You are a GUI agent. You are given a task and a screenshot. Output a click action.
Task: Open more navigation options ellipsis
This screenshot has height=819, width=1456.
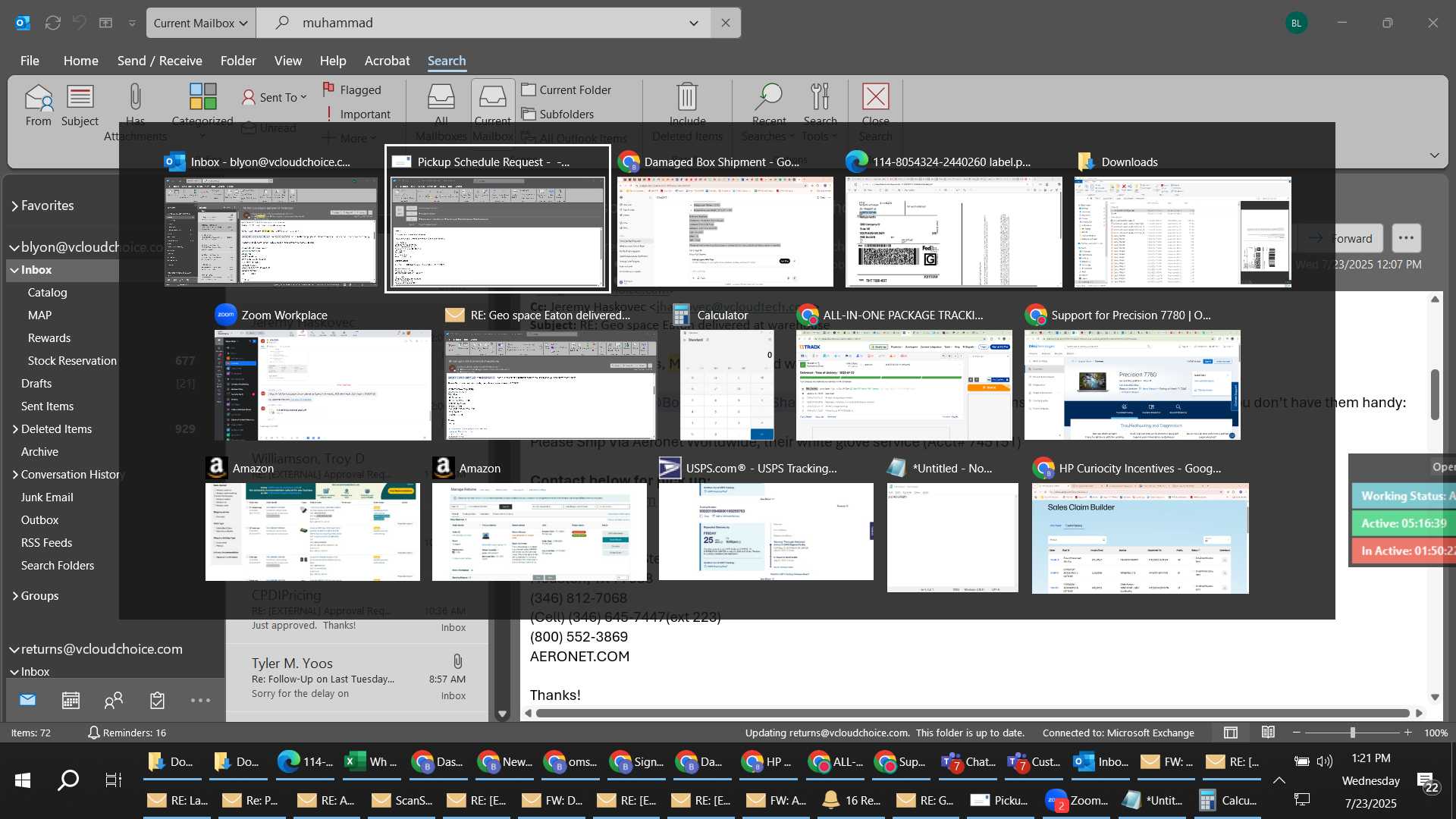(200, 700)
